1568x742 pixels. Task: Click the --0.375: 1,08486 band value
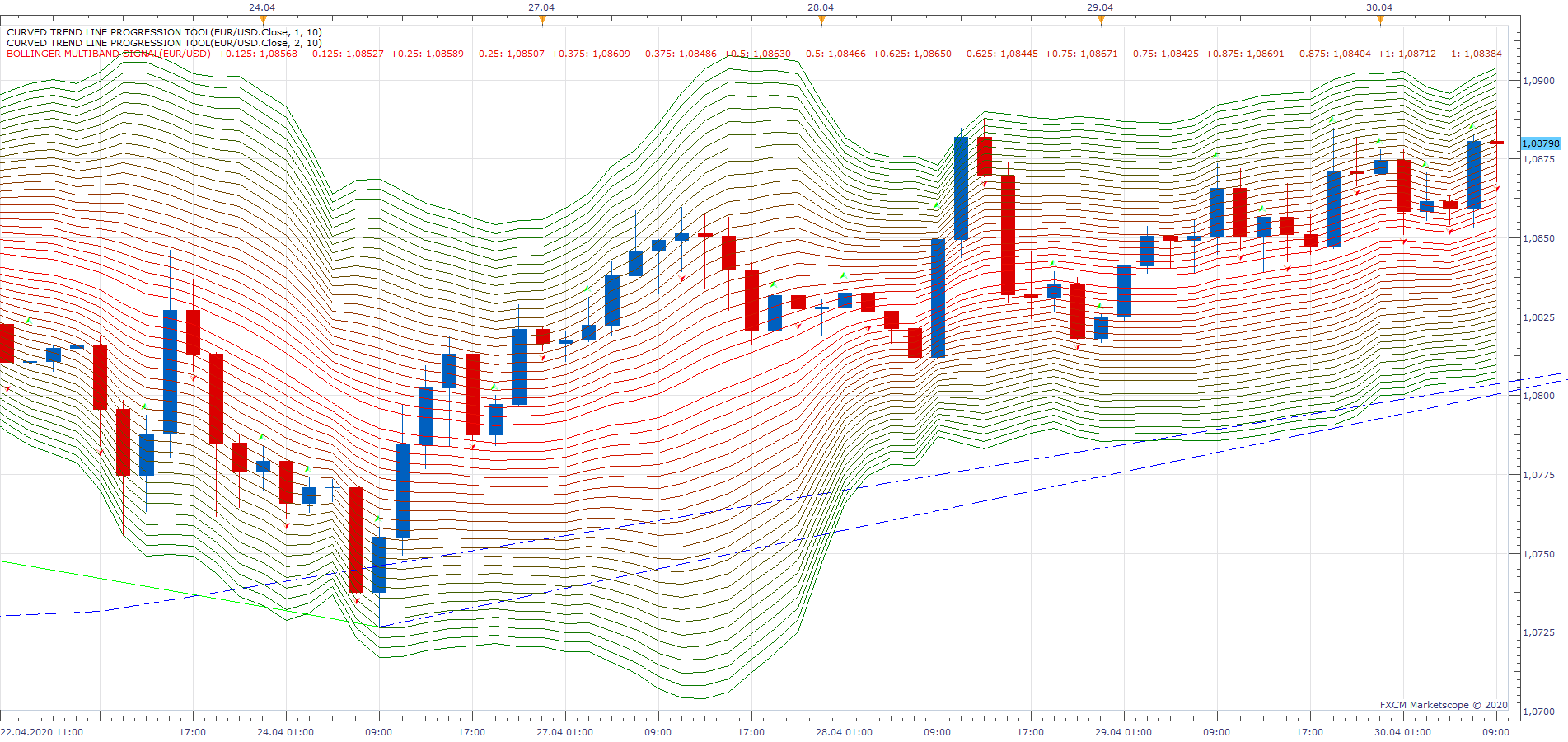click(x=677, y=54)
